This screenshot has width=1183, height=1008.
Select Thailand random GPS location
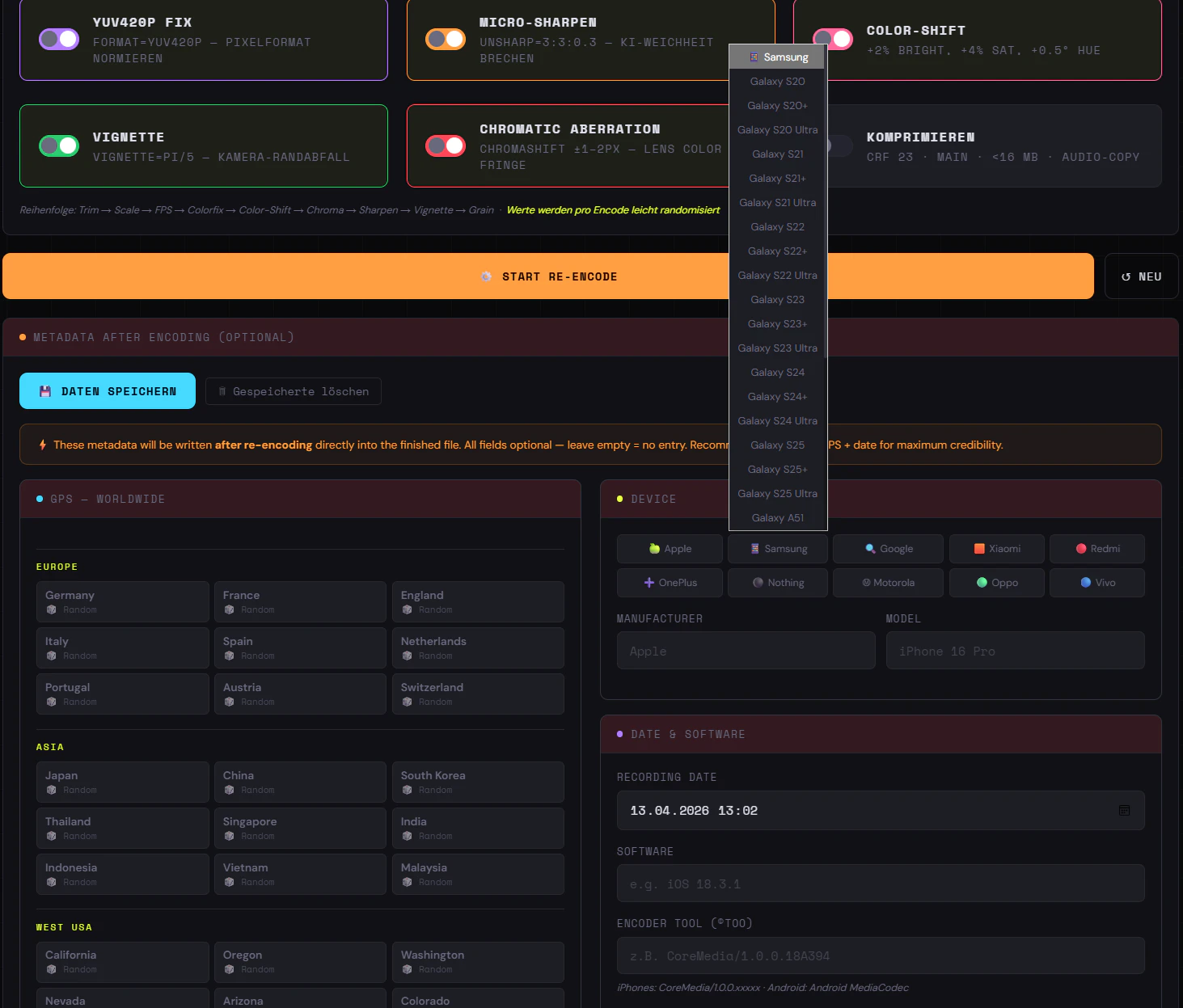point(123,829)
